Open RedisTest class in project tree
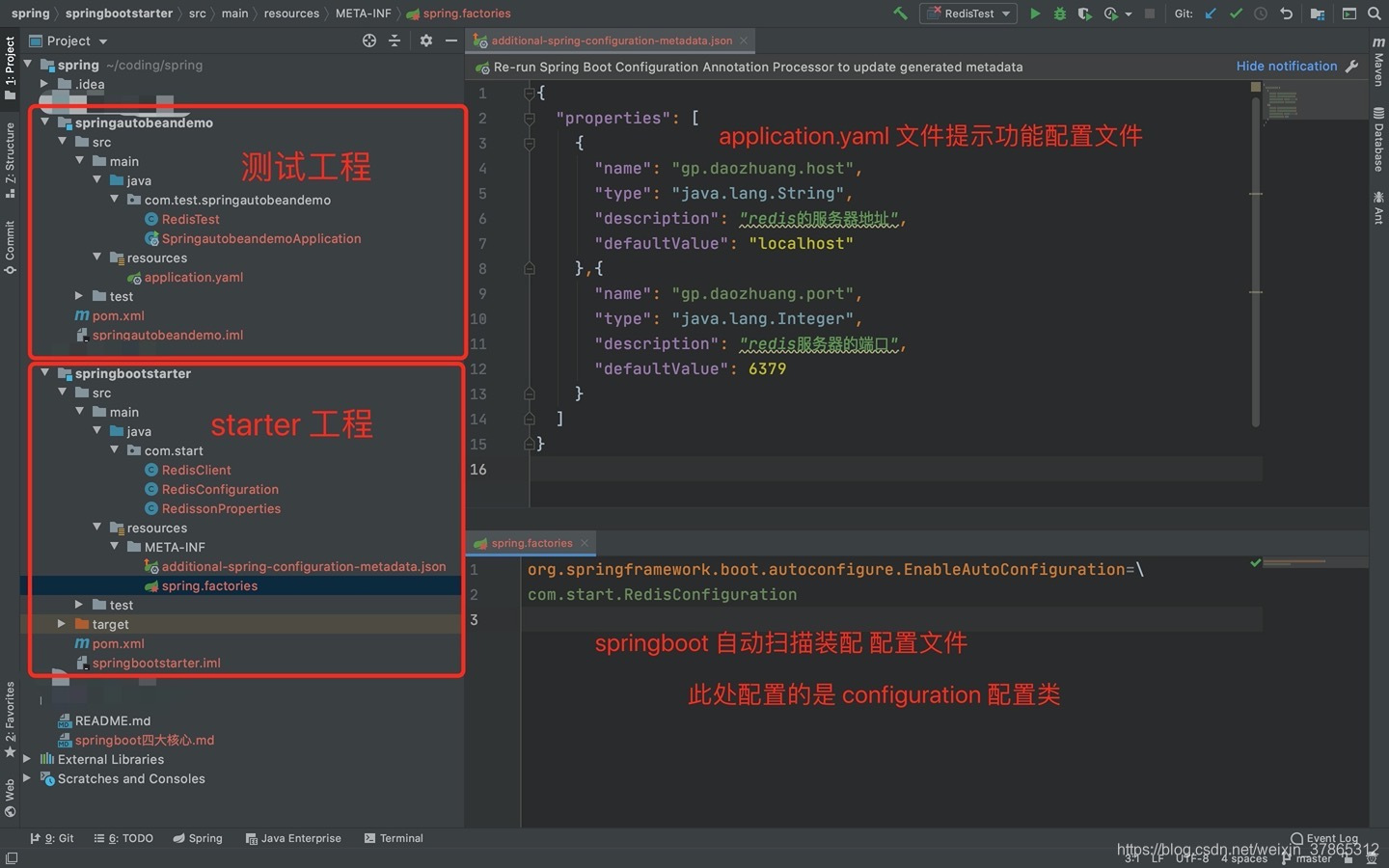The image size is (1389, 868). tap(190, 219)
